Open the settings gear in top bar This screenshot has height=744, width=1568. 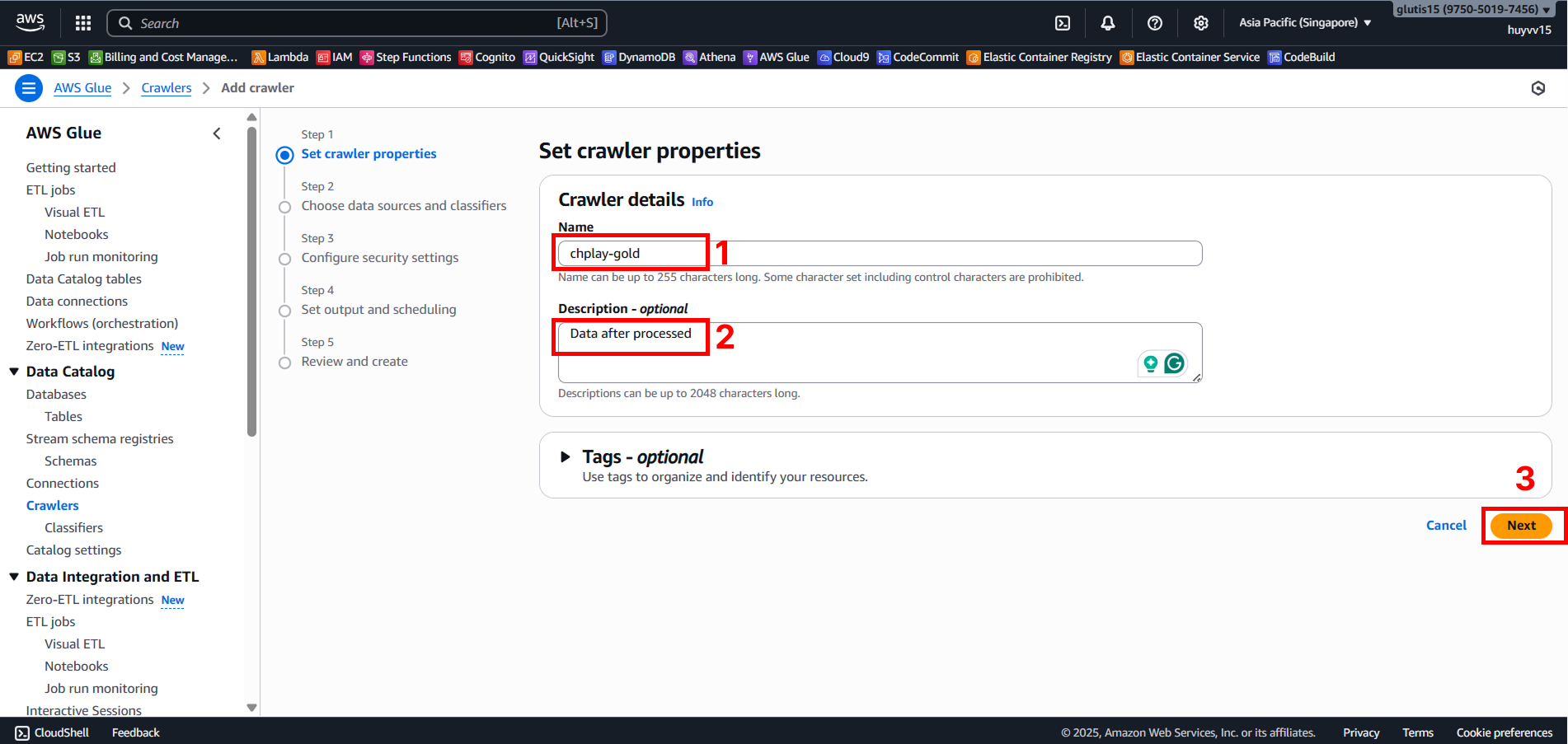(1200, 23)
